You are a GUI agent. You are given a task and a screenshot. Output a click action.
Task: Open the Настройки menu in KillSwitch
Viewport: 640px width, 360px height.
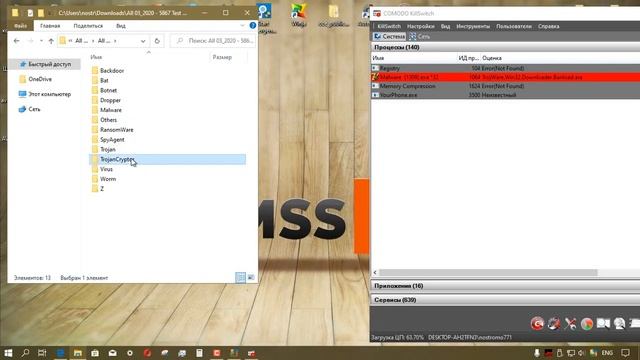coord(420,26)
